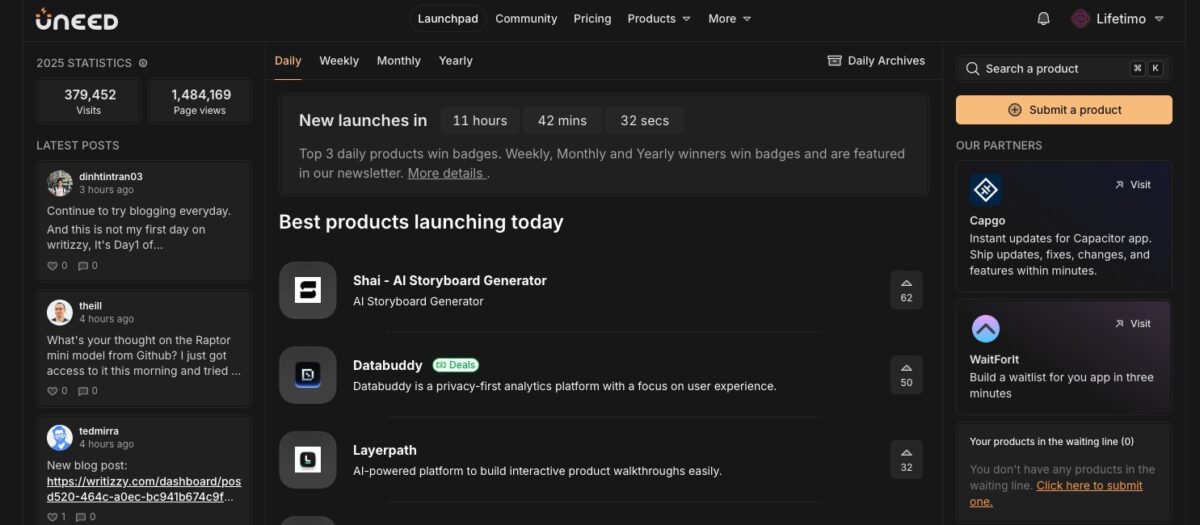Expand the Products dropdown menu
The width and height of the screenshot is (1200, 525).
[658, 19]
